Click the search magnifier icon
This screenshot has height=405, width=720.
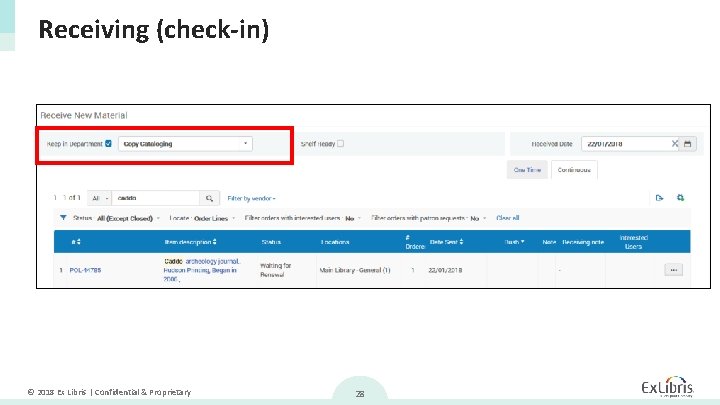[x=209, y=198]
